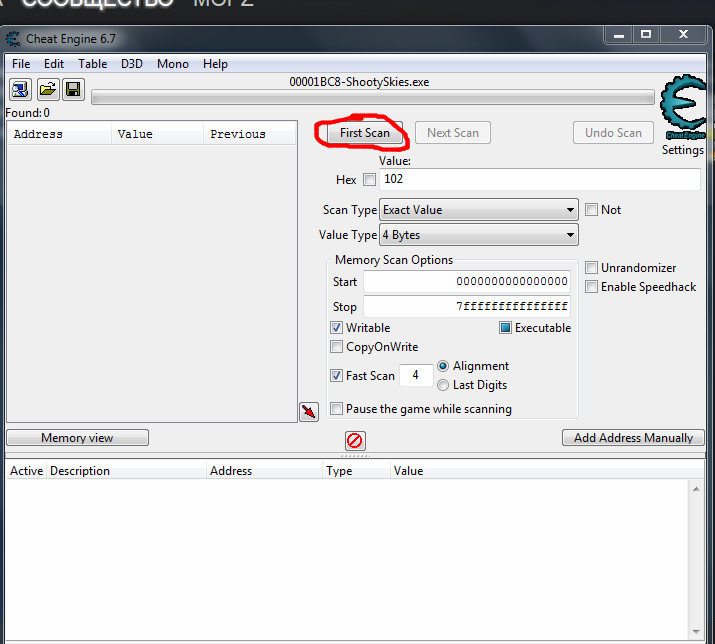Select the Last Digits radio button
The image size is (715, 644).
pos(443,385)
